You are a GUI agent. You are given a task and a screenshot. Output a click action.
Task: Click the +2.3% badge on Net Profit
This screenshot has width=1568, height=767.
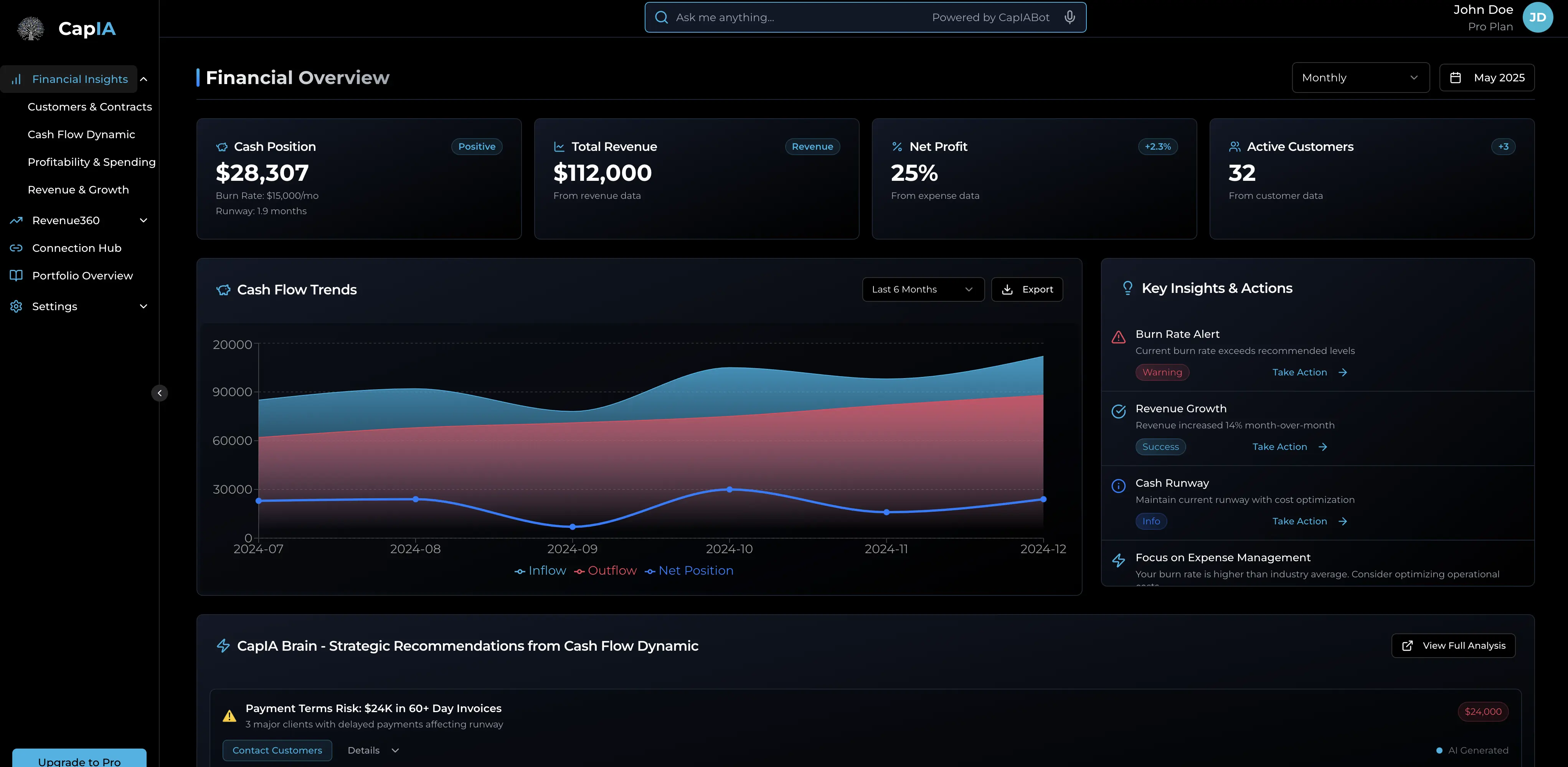coord(1158,147)
